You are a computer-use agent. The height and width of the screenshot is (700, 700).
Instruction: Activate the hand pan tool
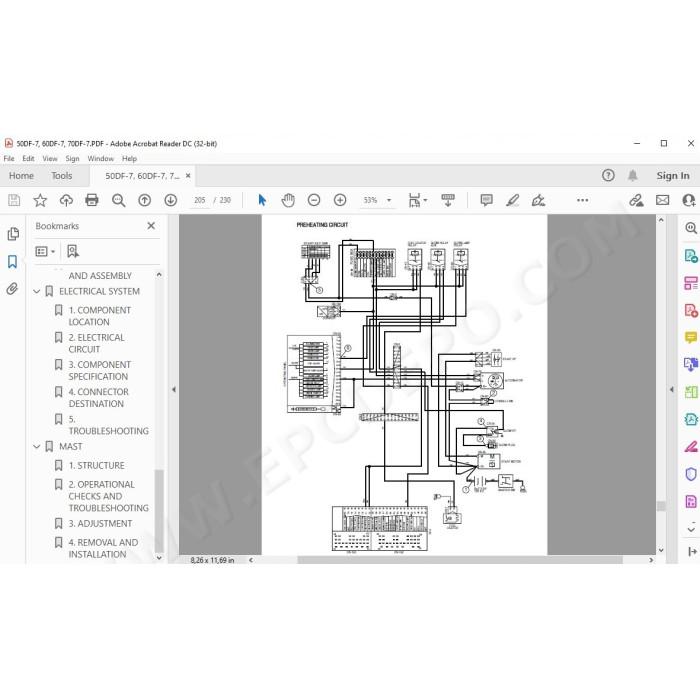click(288, 200)
